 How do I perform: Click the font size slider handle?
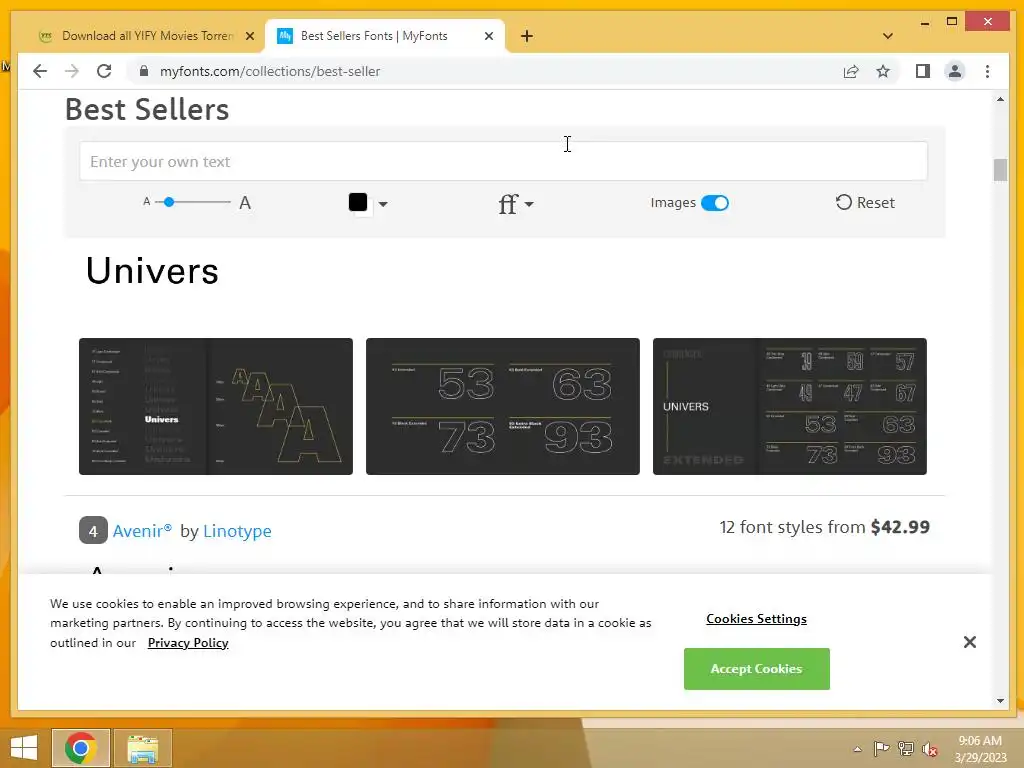click(x=169, y=202)
